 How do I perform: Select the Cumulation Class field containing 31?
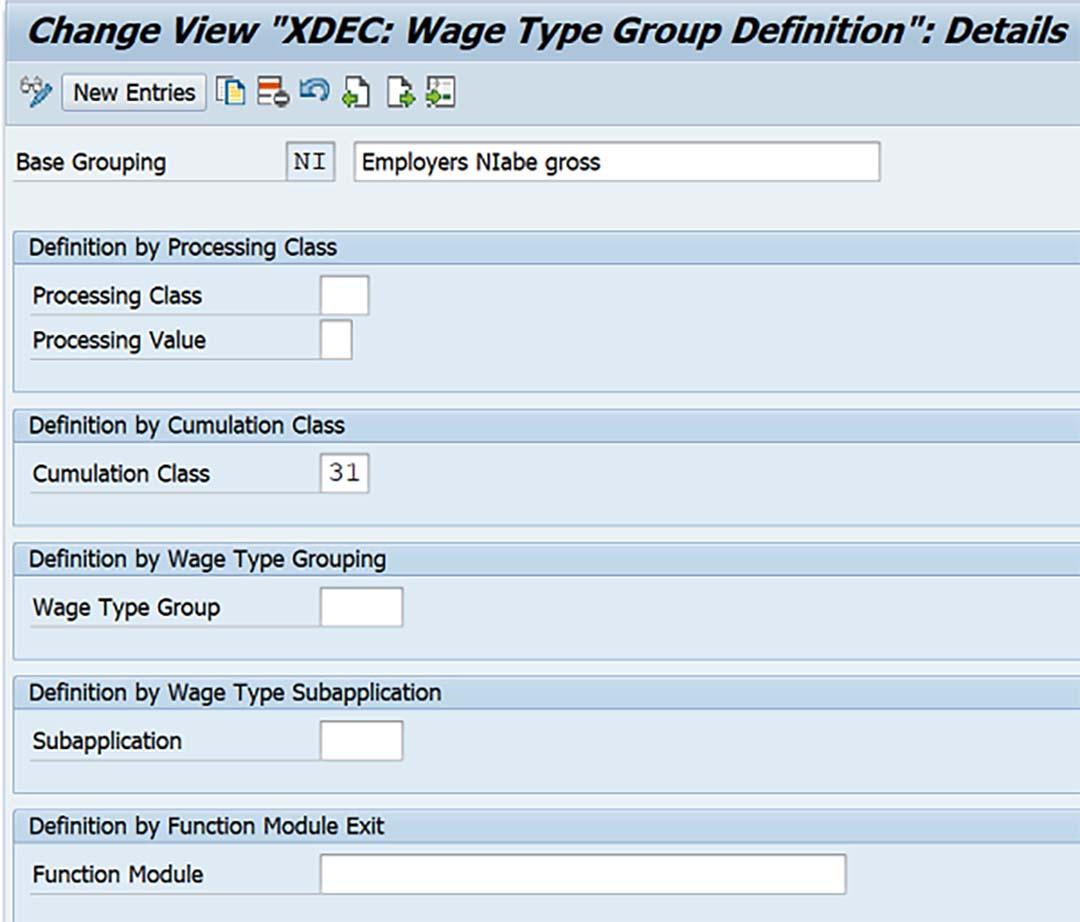pyautogui.click(x=344, y=473)
